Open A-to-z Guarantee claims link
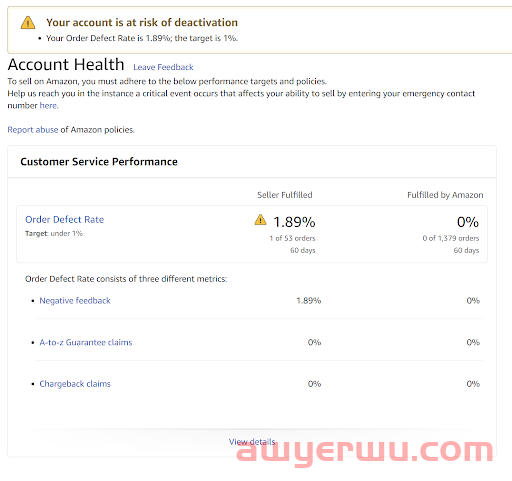The image size is (512, 481). 86,342
